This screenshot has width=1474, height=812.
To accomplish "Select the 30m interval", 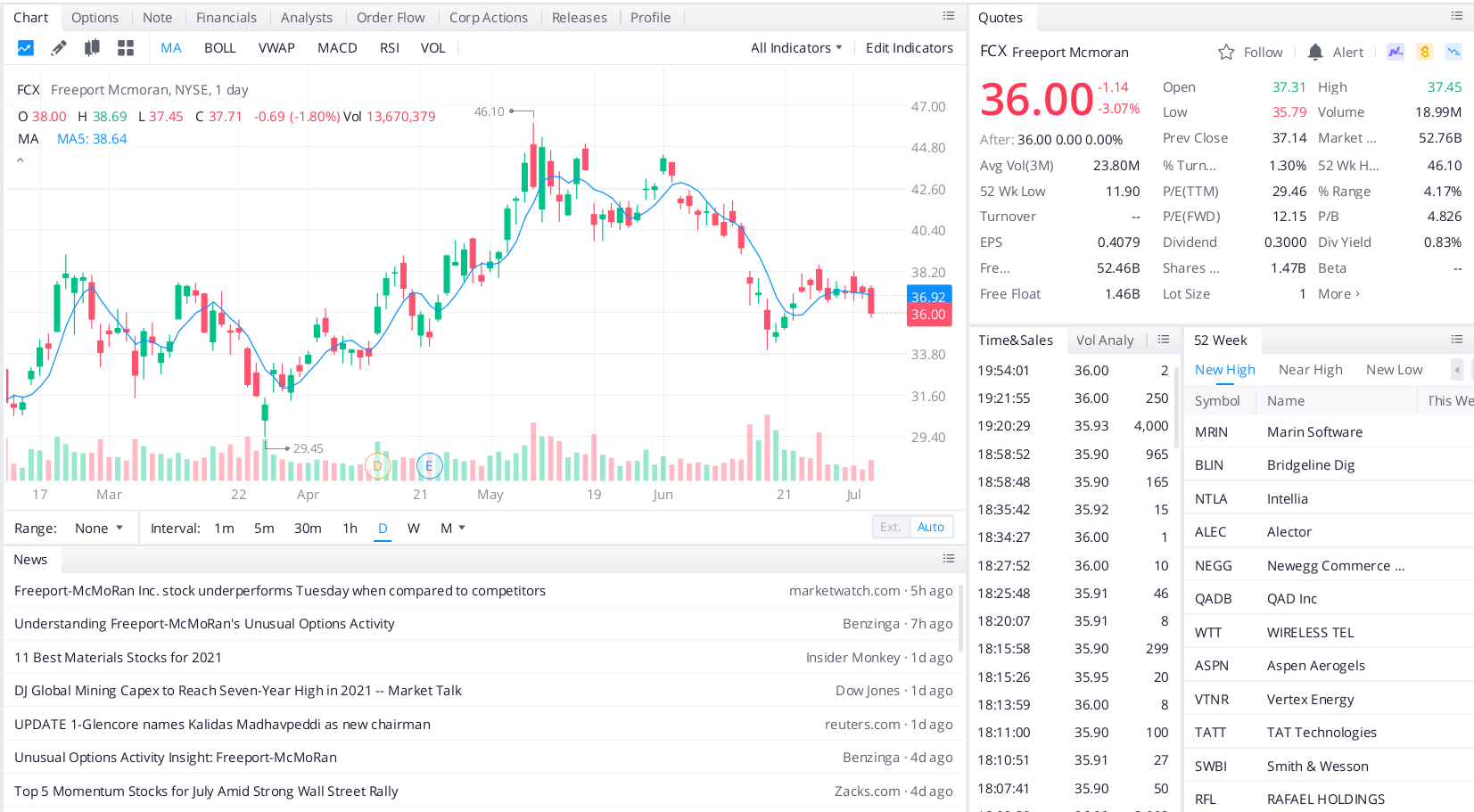I will point(308,529).
